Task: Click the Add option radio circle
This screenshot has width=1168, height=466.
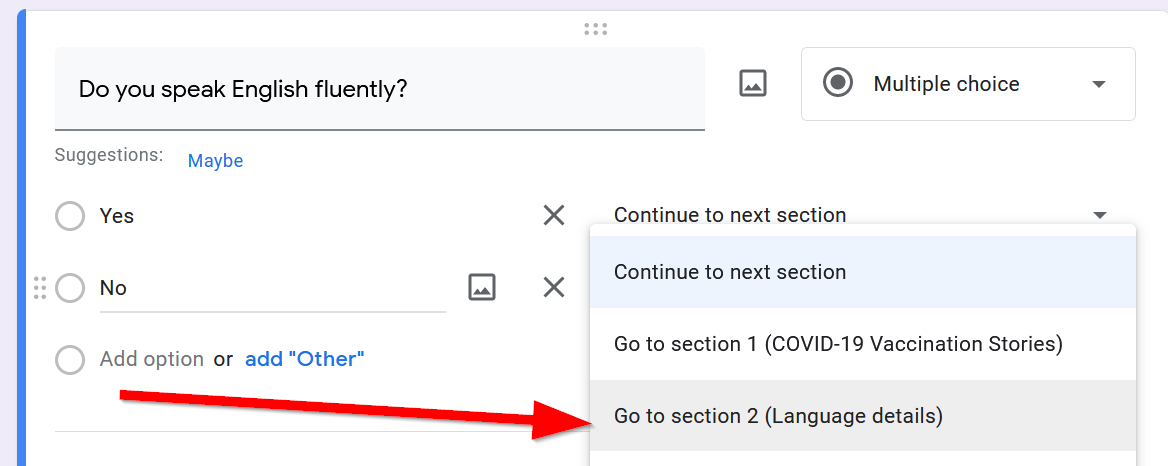Action: point(70,359)
